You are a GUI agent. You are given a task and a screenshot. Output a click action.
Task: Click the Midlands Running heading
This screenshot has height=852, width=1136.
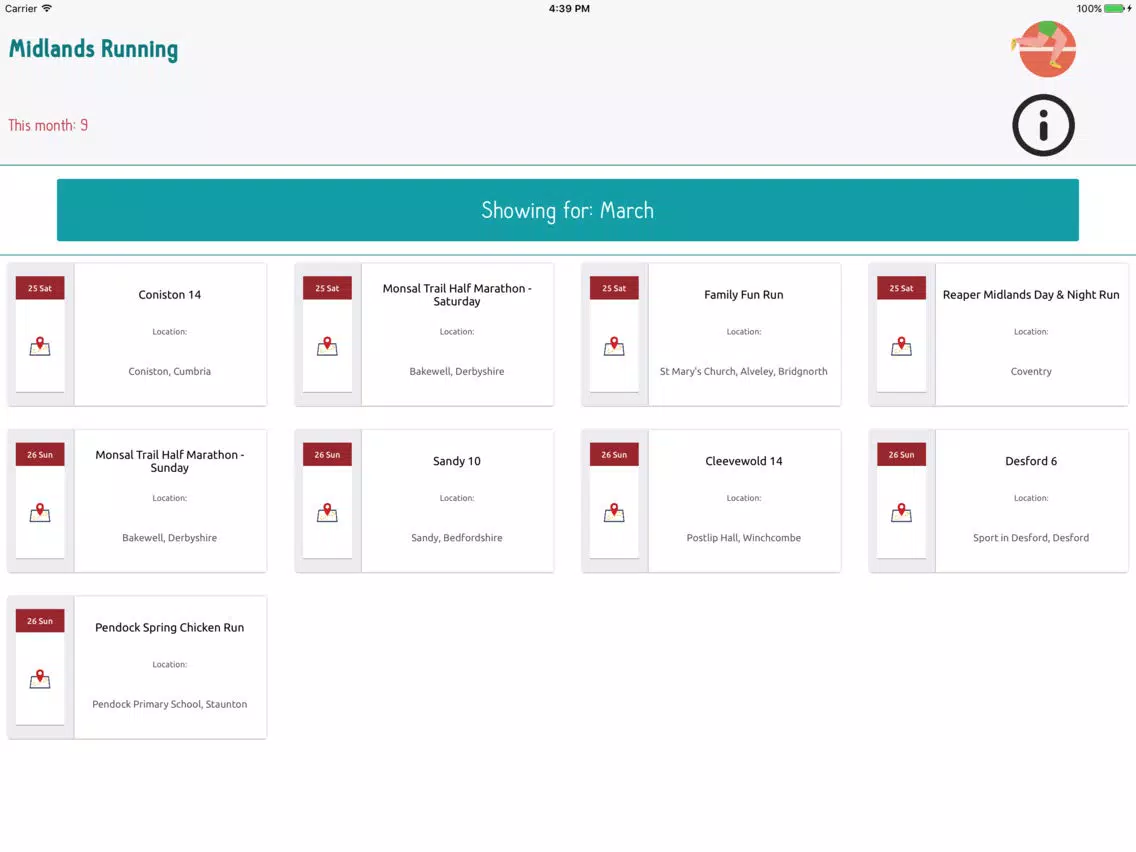pyautogui.click(x=93, y=49)
